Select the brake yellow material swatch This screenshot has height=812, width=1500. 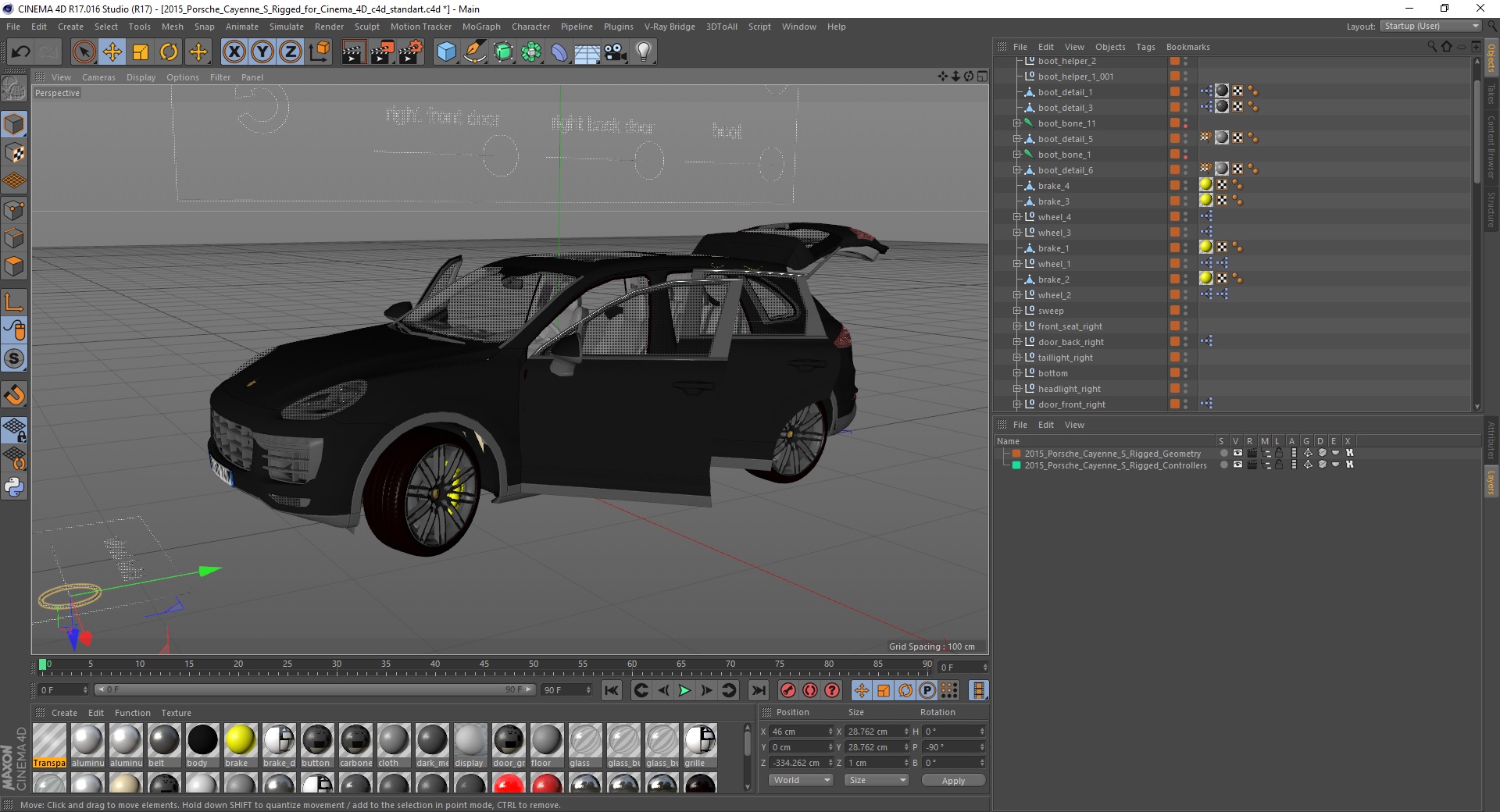tap(240, 741)
